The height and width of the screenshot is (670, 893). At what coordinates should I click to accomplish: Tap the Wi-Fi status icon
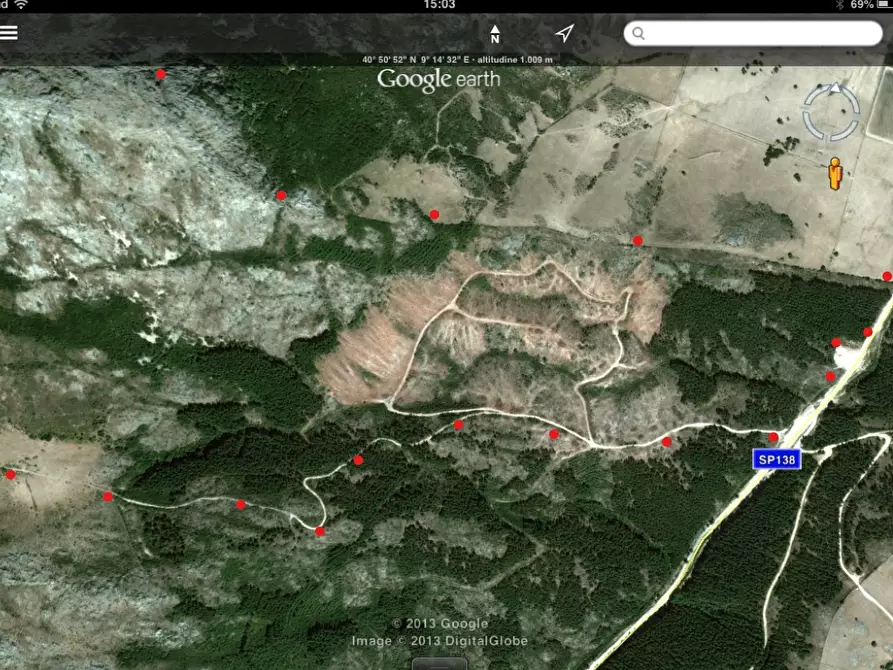[21, 5]
